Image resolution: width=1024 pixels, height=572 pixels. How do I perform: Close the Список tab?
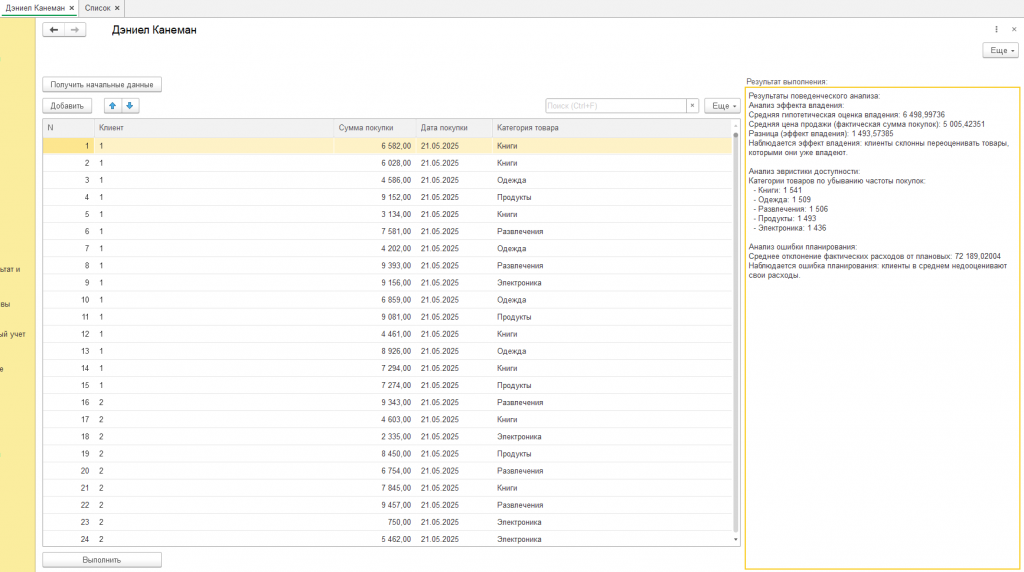click(x=117, y=8)
